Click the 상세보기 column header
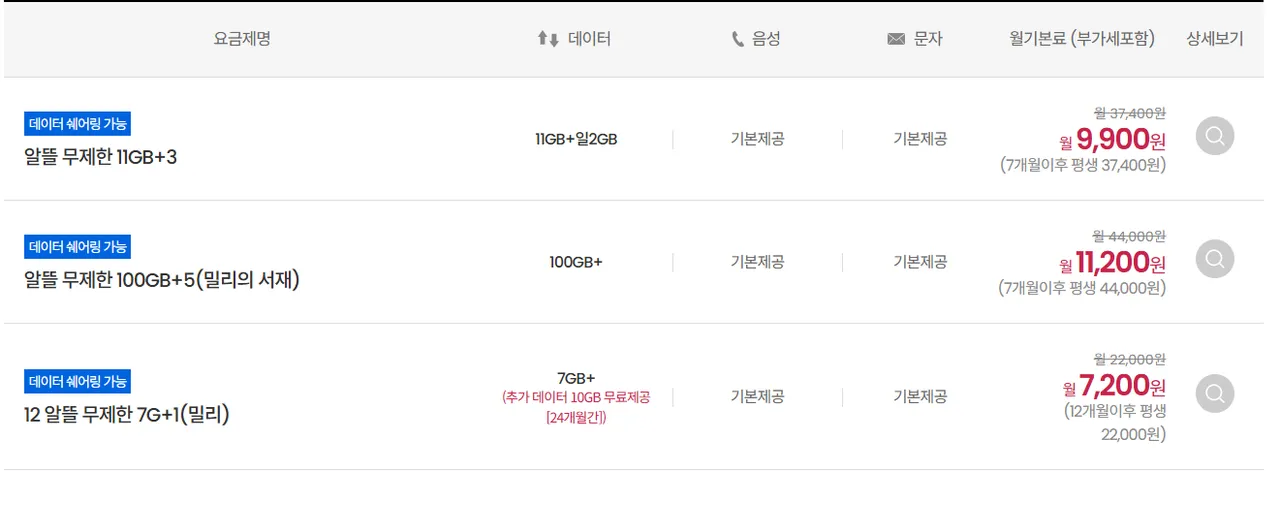1280x506 pixels. [x=1215, y=39]
